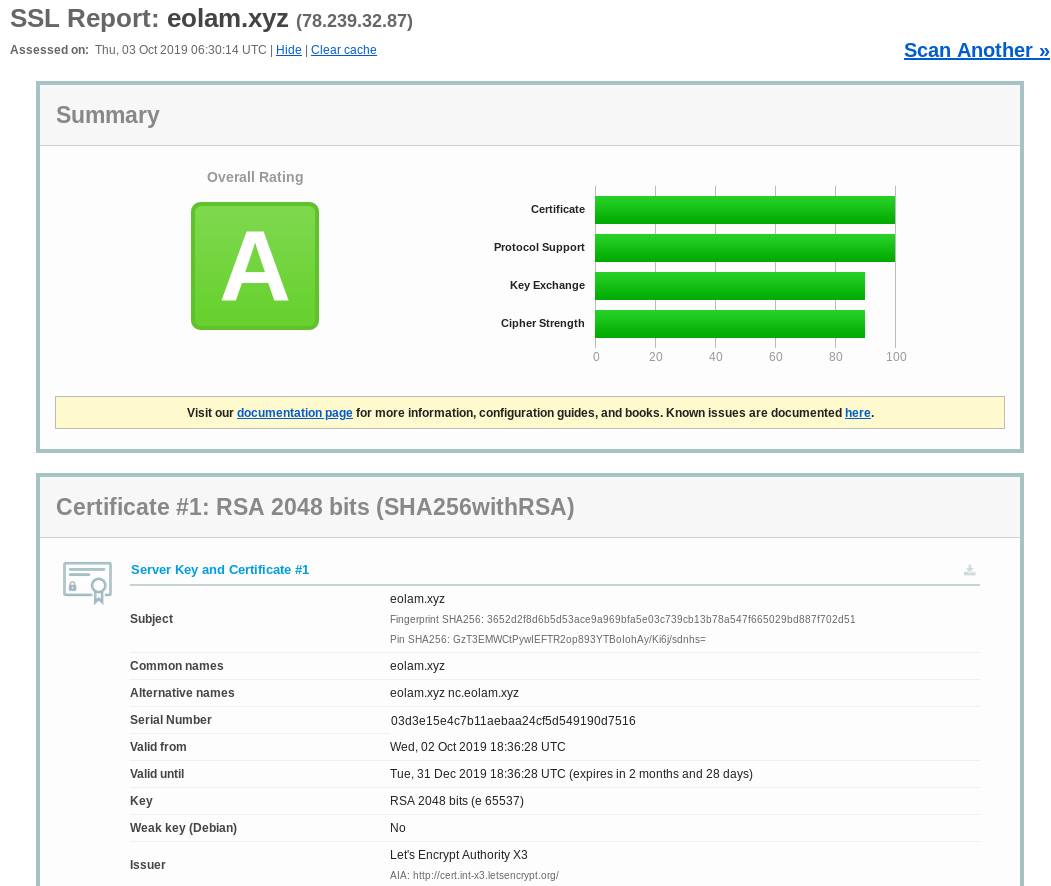
Task: Click the certificate badge icon
Action: 87,582
